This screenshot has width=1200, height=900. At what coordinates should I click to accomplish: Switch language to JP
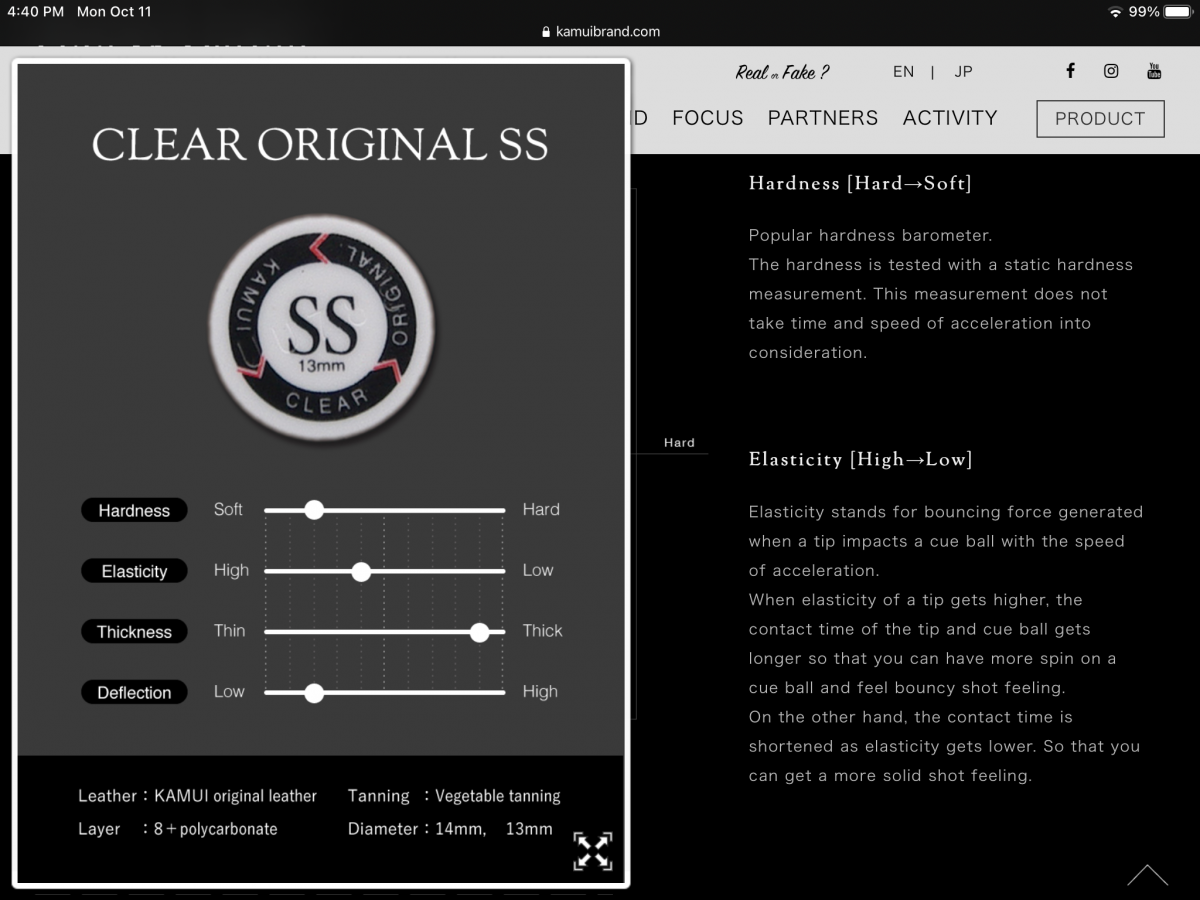point(963,72)
